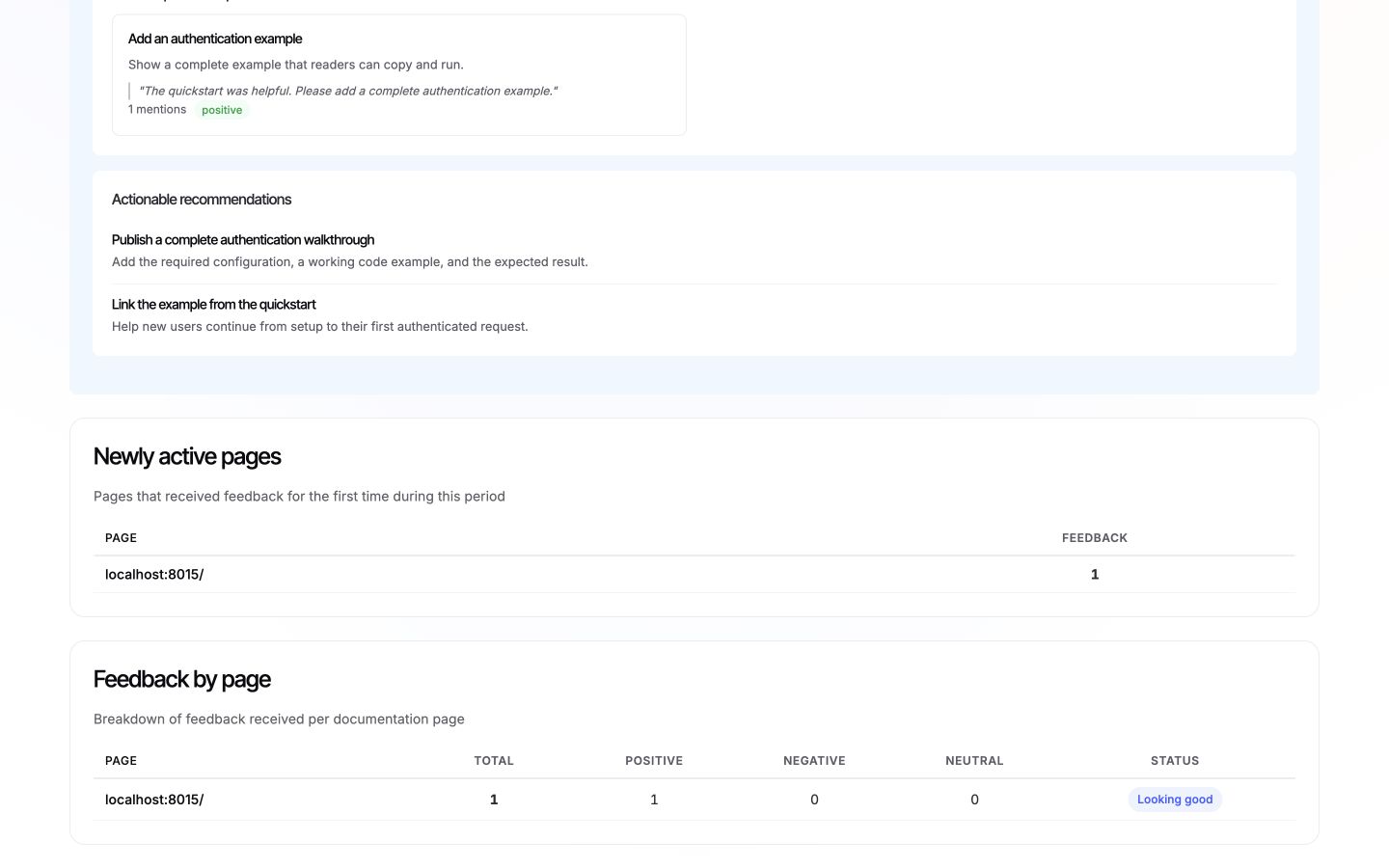Click the TOTAL column header

click(494, 761)
